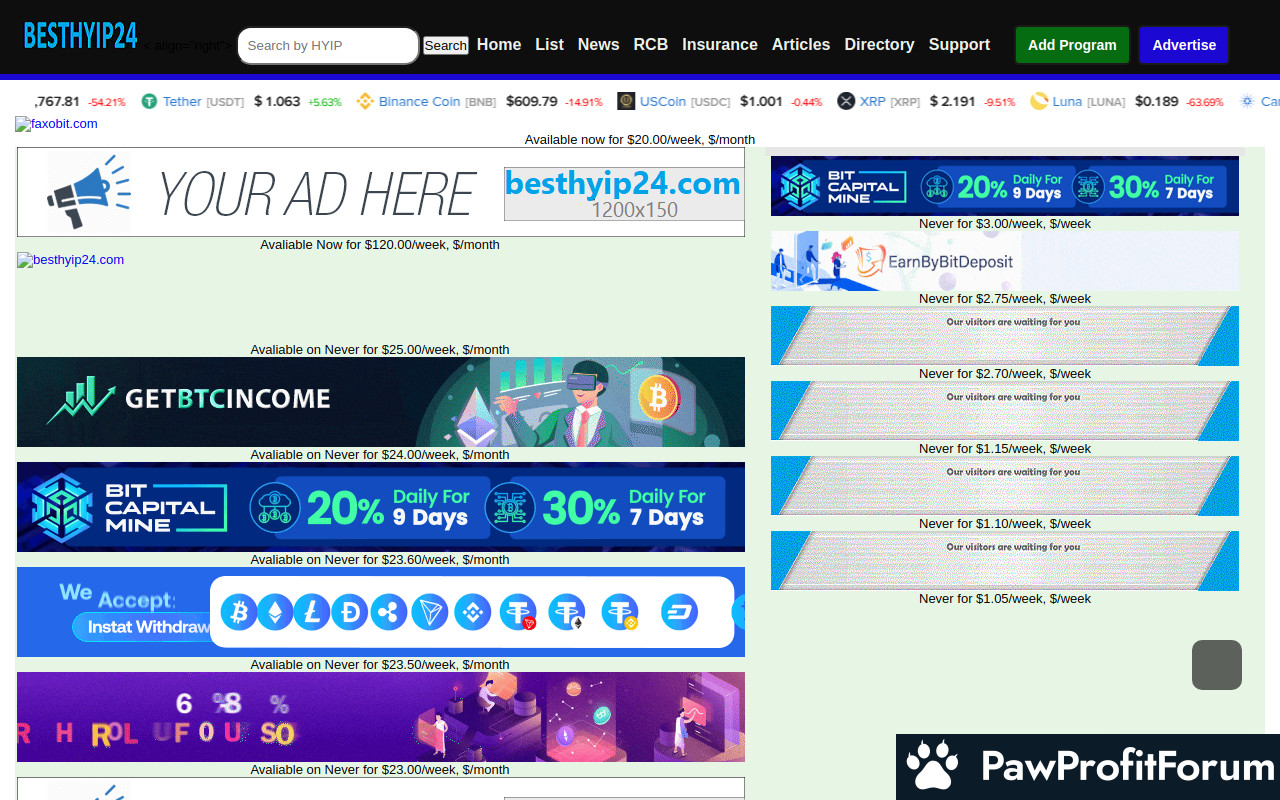The image size is (1280, 800).
Task: Click the Binance Coin icon in ticker
Action: 365,101
